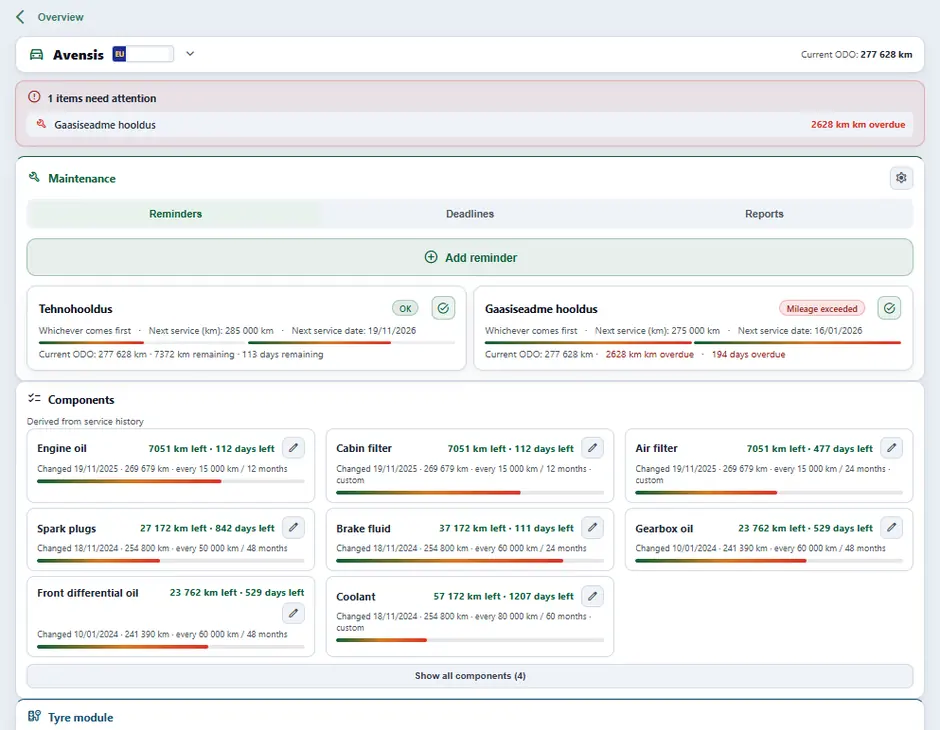Image resolution: width=940 pixels, height=730 pixels.
Task: Open the Reports tab
Action: tap(764, 214)
